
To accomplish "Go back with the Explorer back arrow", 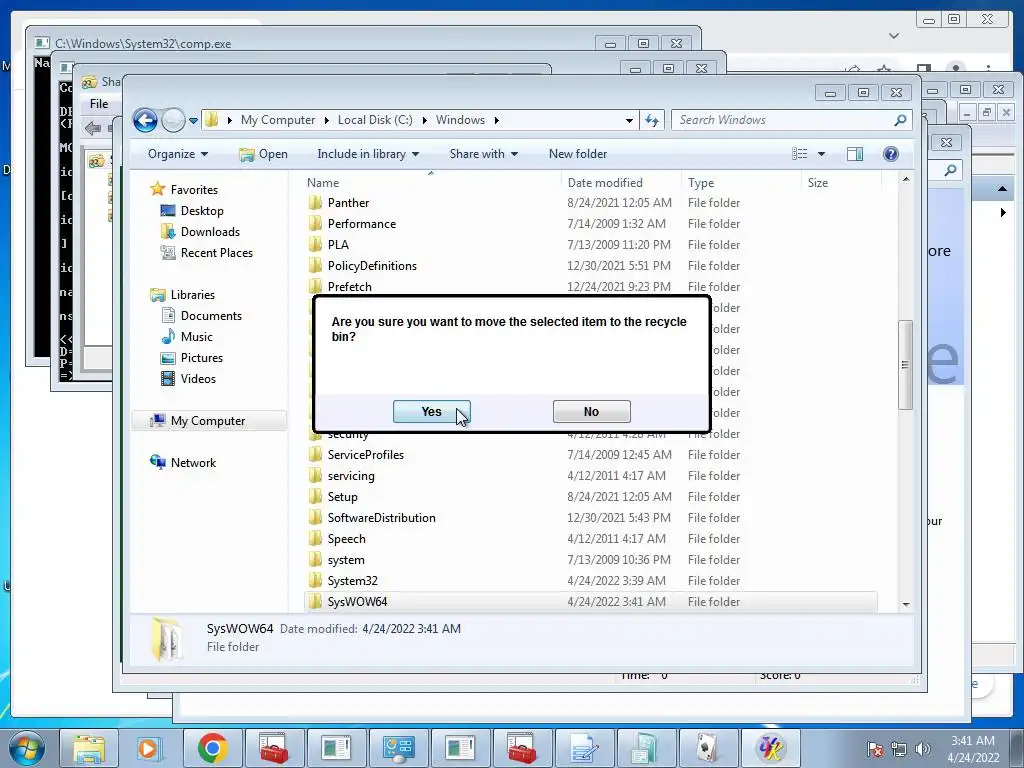I will 145,120.
